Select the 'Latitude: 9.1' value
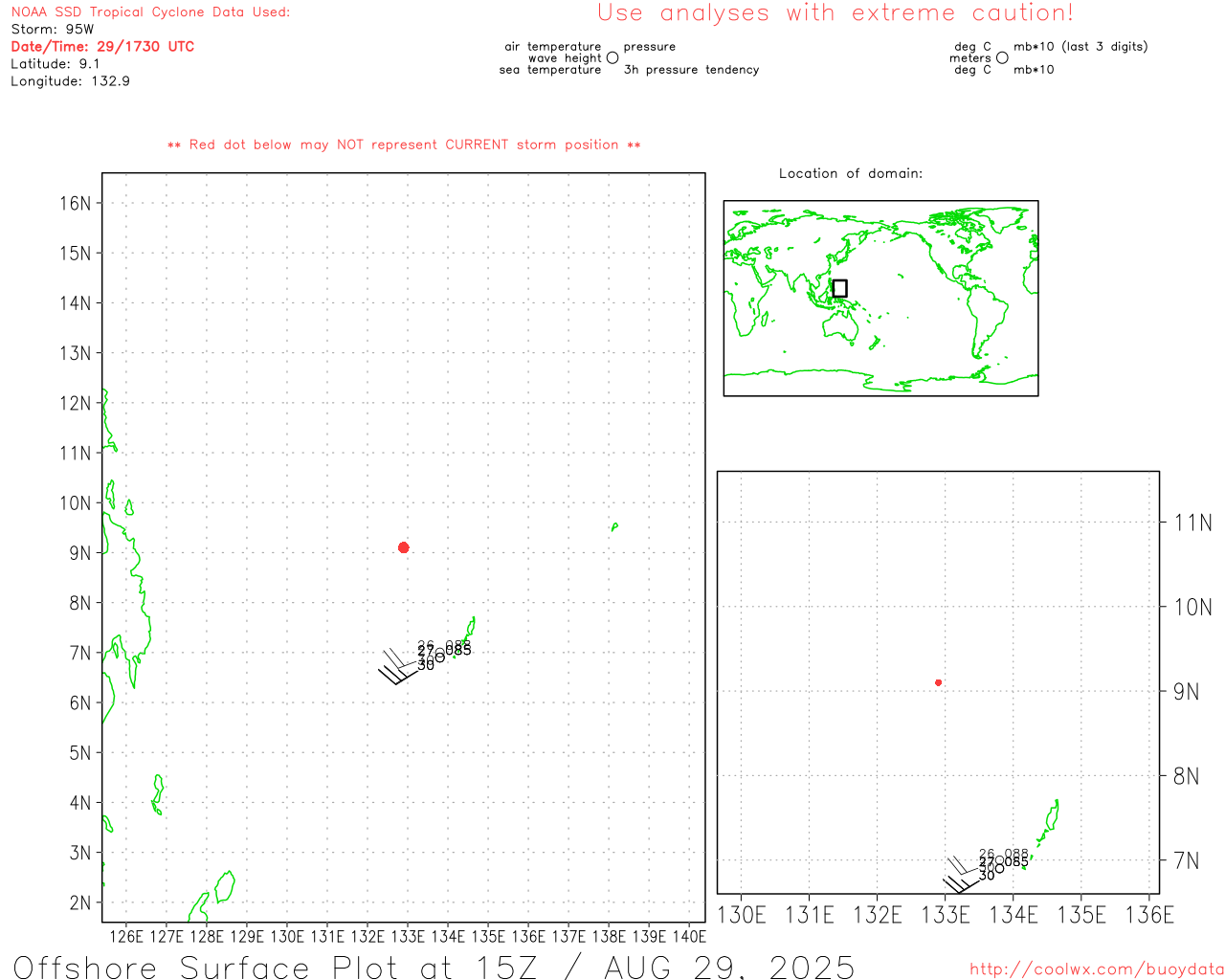Viewport: 1225px width, 980px height. pyautogui.click(x=56, y=64)
